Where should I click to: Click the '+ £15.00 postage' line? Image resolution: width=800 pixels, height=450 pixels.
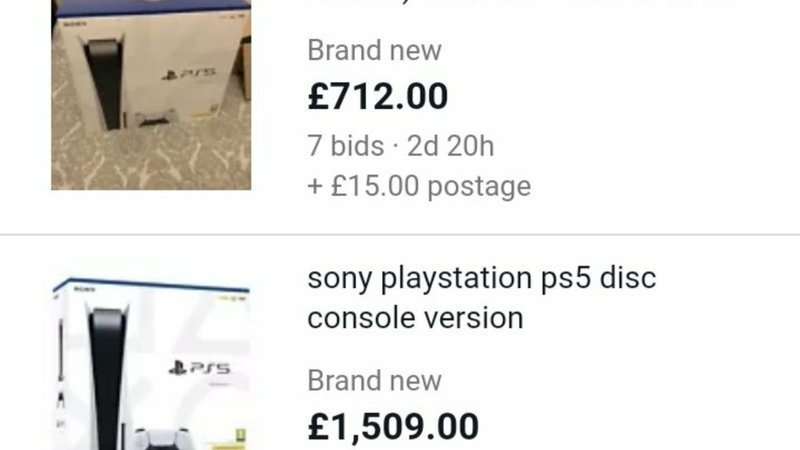click(x=419, y=186)
